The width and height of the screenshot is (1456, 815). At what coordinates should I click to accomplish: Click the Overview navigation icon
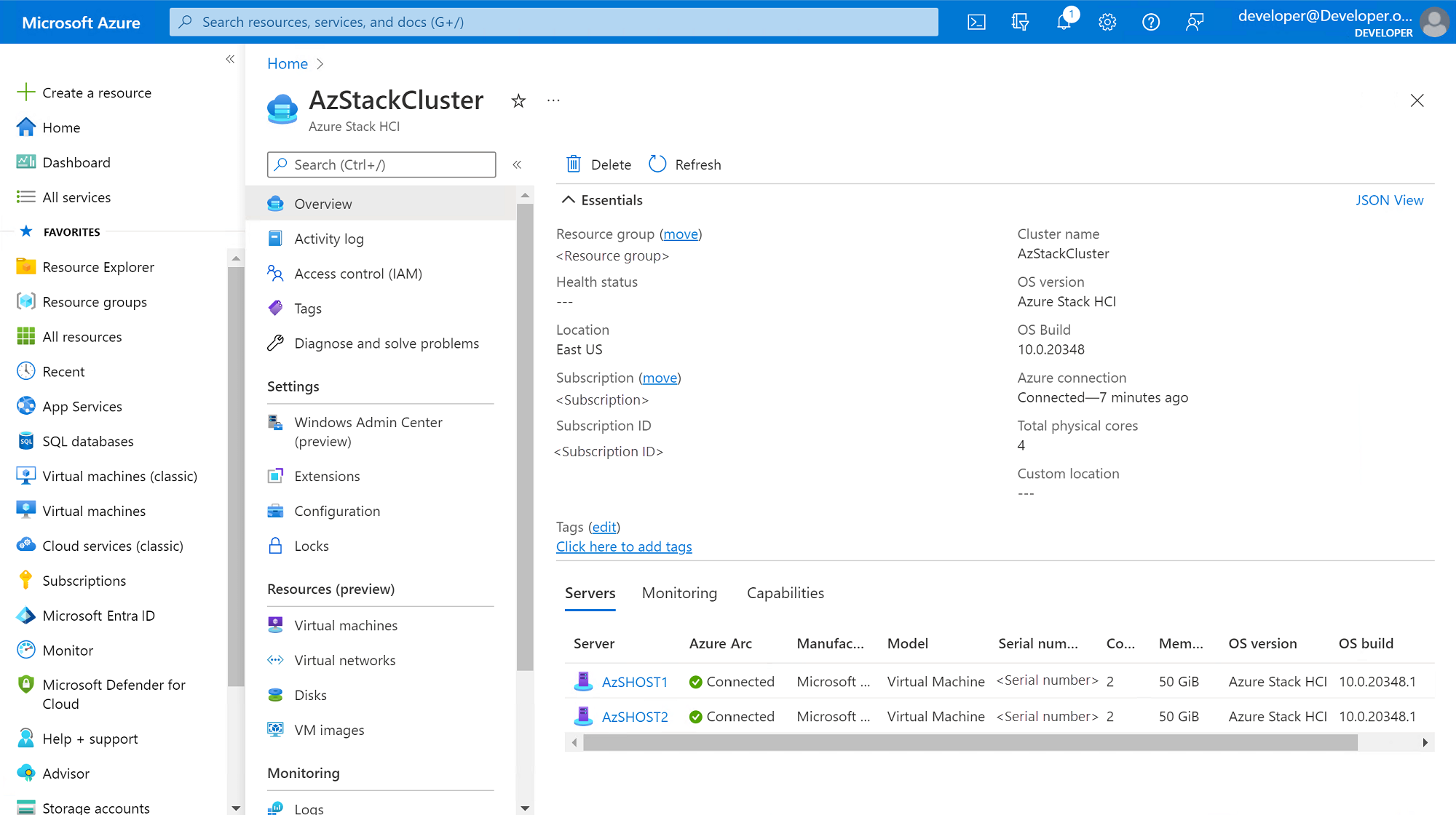[x=275, y=203]
